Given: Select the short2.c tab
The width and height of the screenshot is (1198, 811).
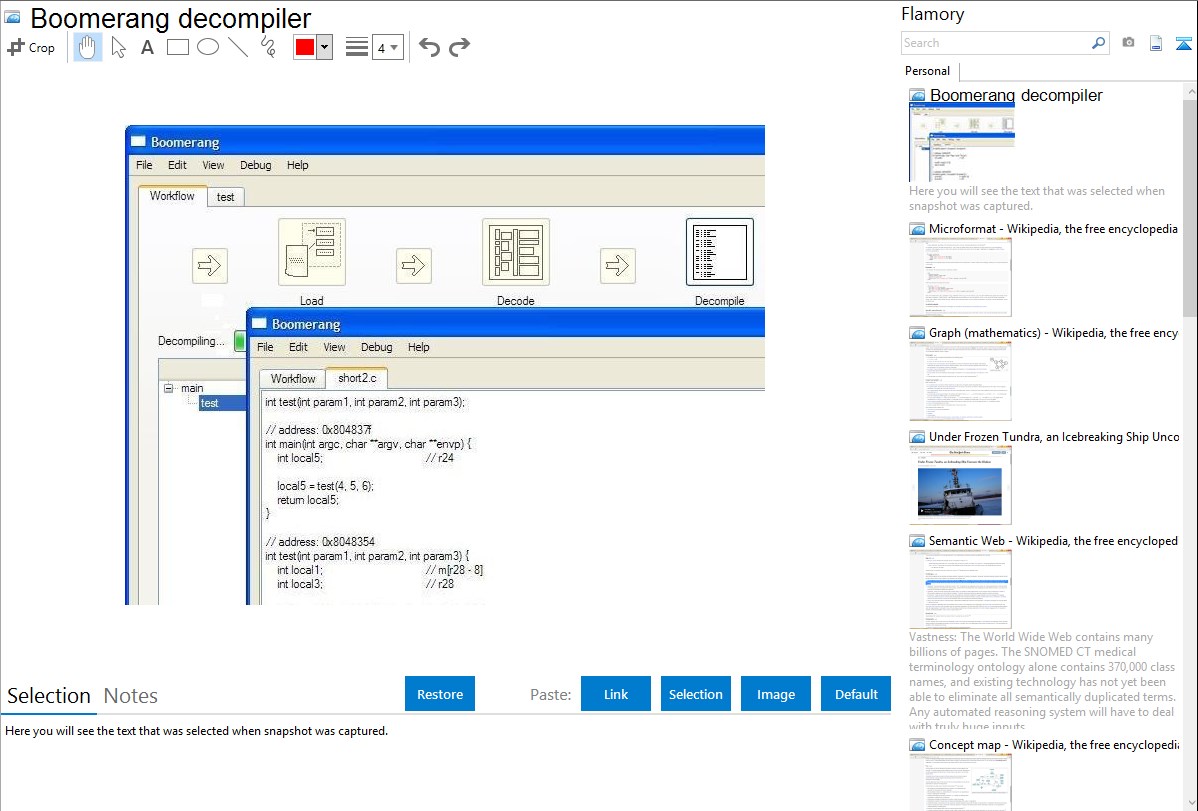Looking at the screenshot, I should [357, 378].
